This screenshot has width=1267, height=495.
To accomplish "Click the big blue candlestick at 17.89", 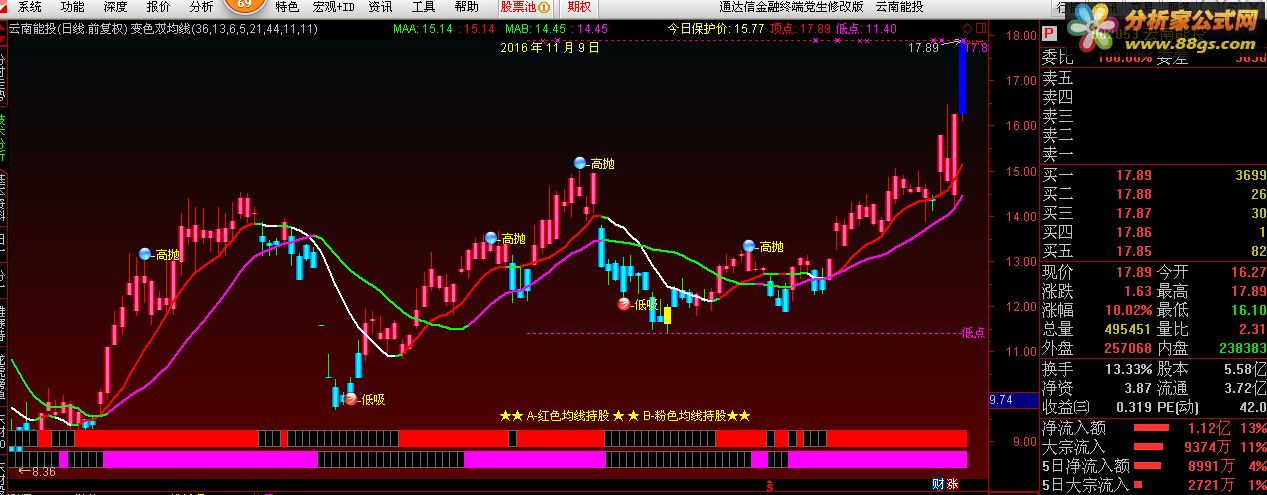I will click(x=961, y=77).
